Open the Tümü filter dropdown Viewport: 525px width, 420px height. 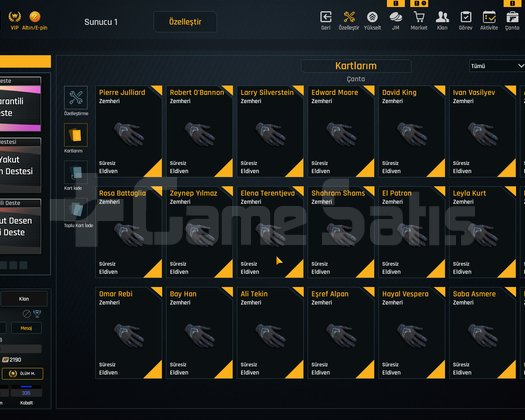point(497,66)
